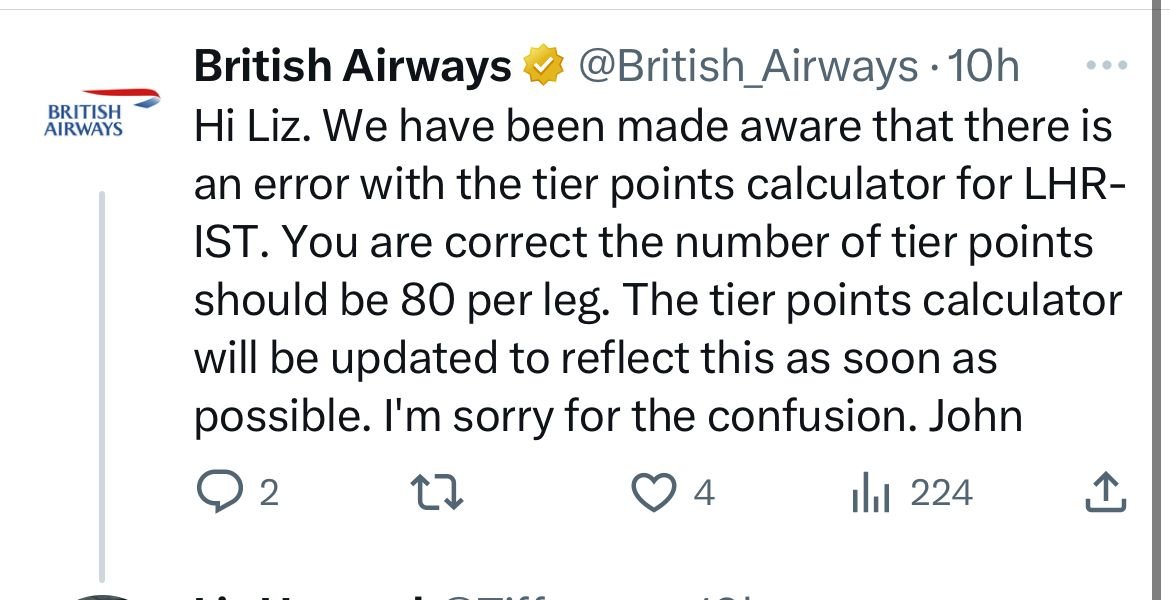The width and height of the screenshot is (1170, 600).
Task: Share the tweet using the share icon
Action: (1106, 492)
